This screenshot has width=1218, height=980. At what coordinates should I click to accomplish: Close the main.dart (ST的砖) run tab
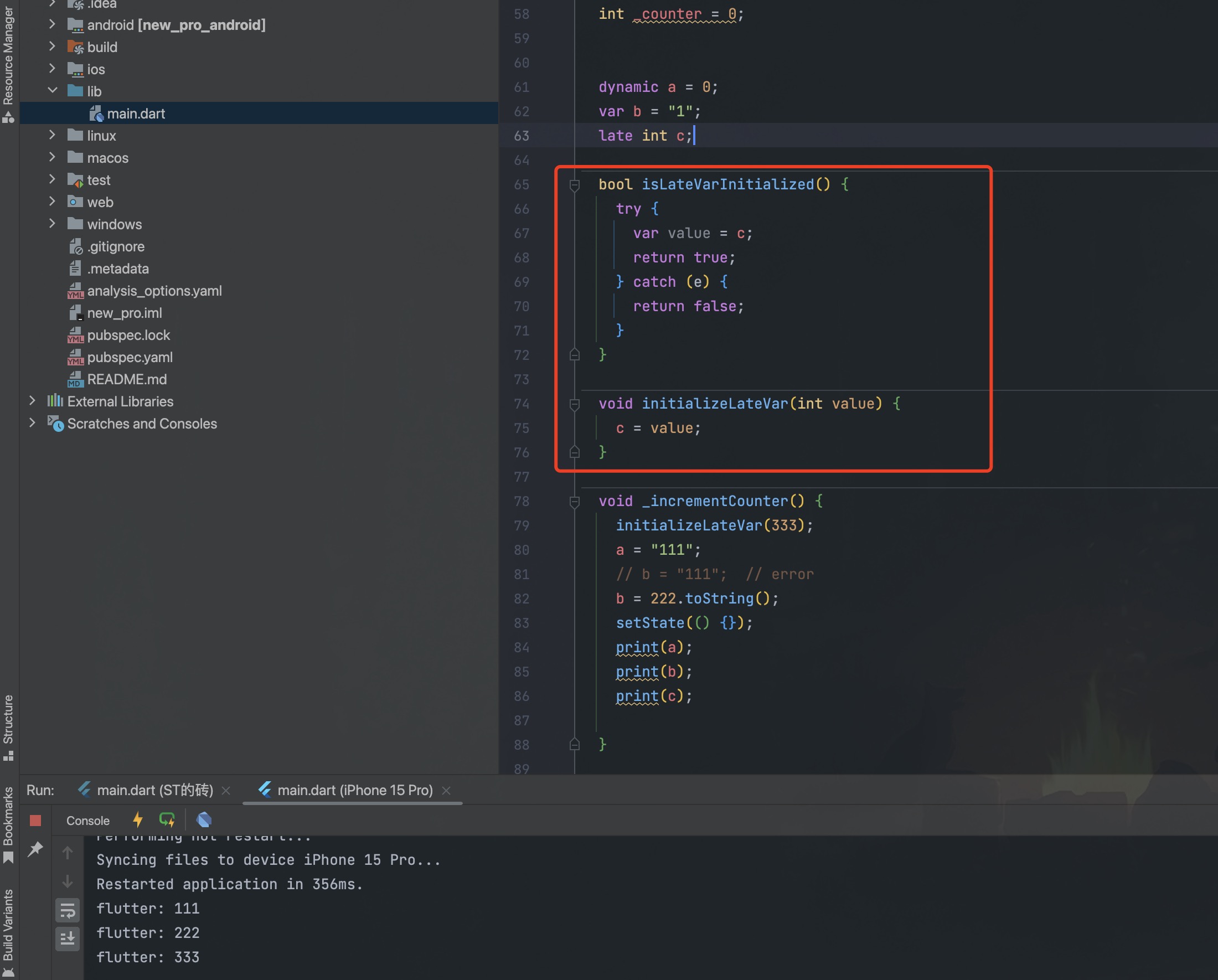coord(226,791)
